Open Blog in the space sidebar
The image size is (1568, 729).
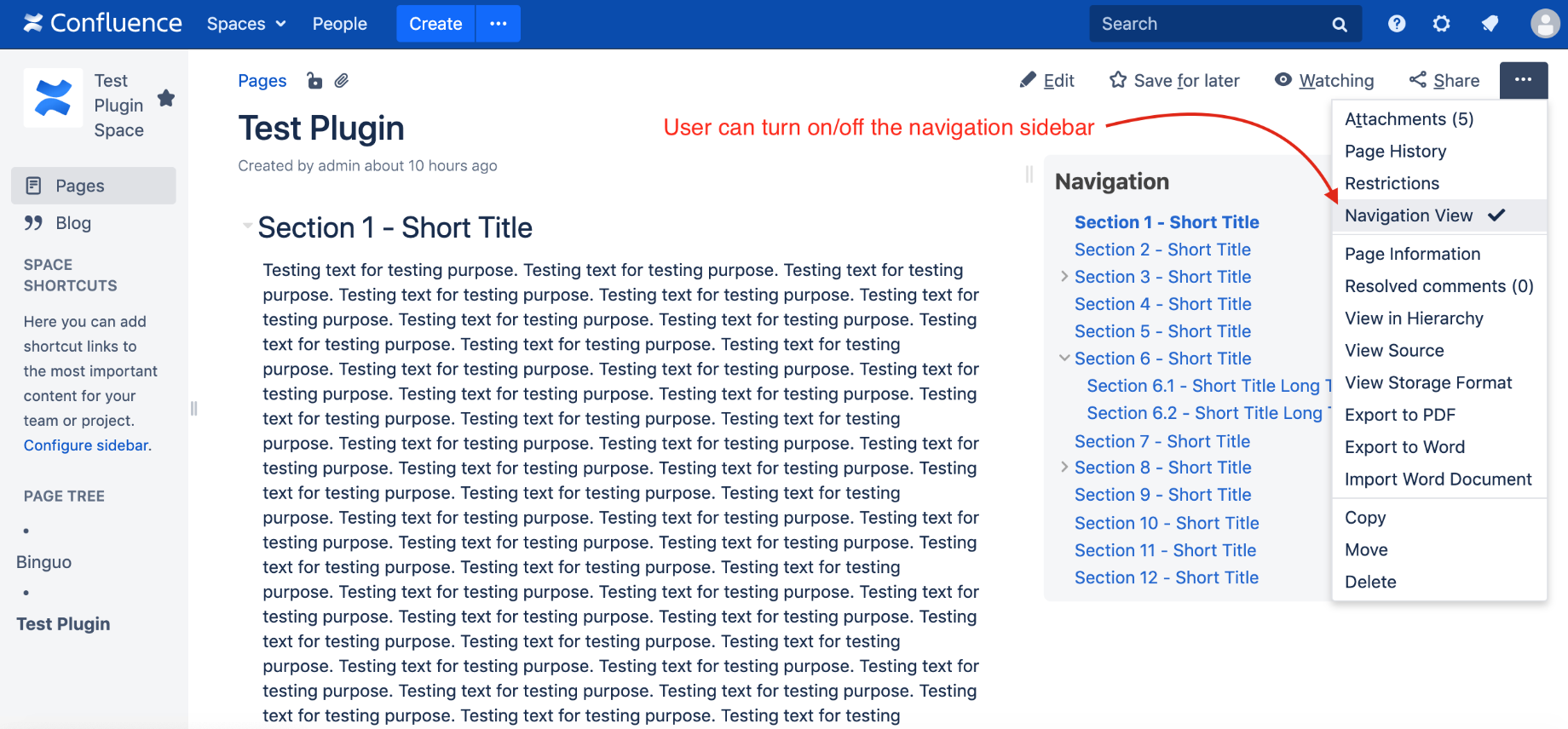coord(94,223)
